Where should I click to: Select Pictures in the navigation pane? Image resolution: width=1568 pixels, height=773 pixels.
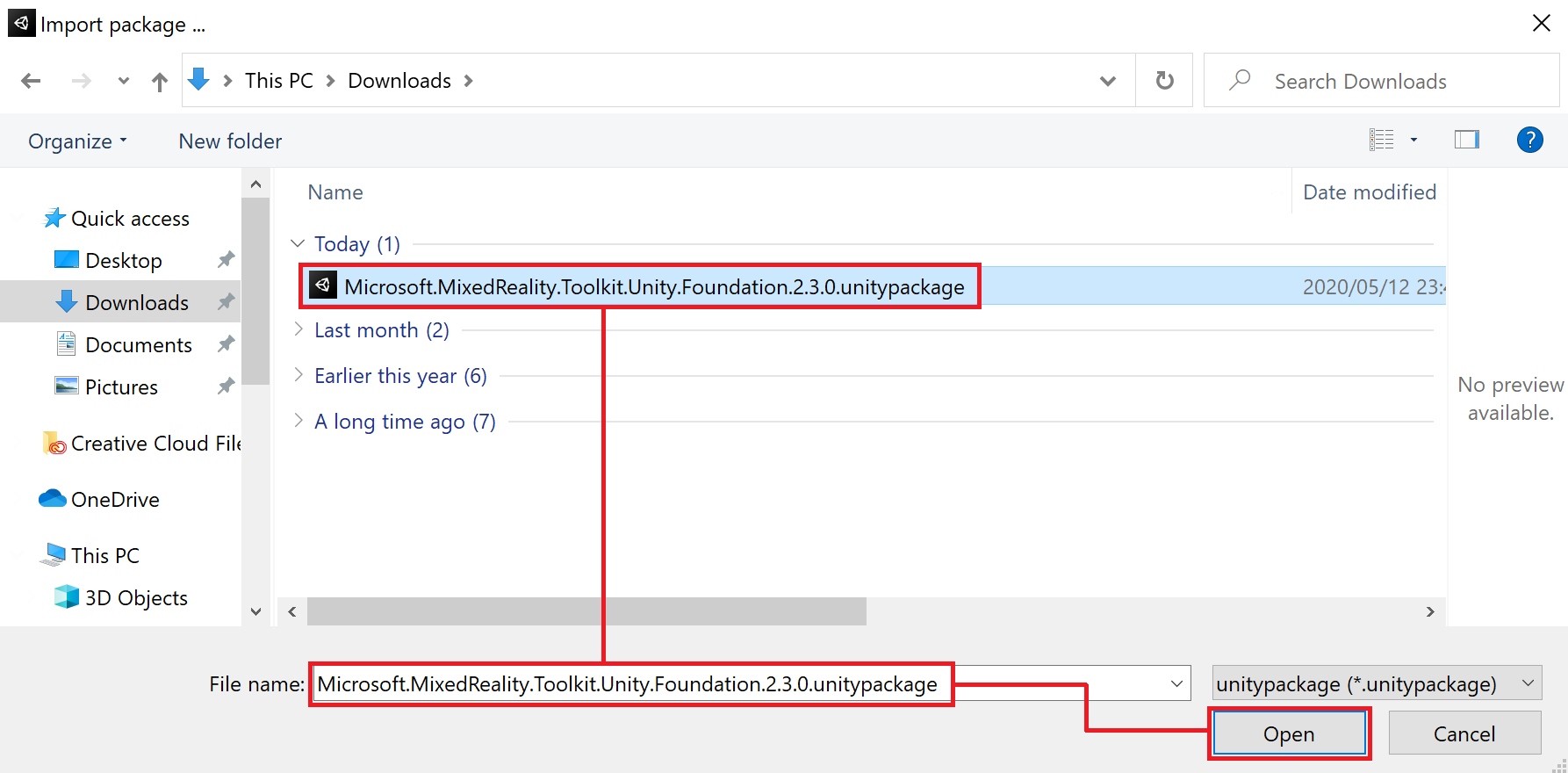coord(121,387)
